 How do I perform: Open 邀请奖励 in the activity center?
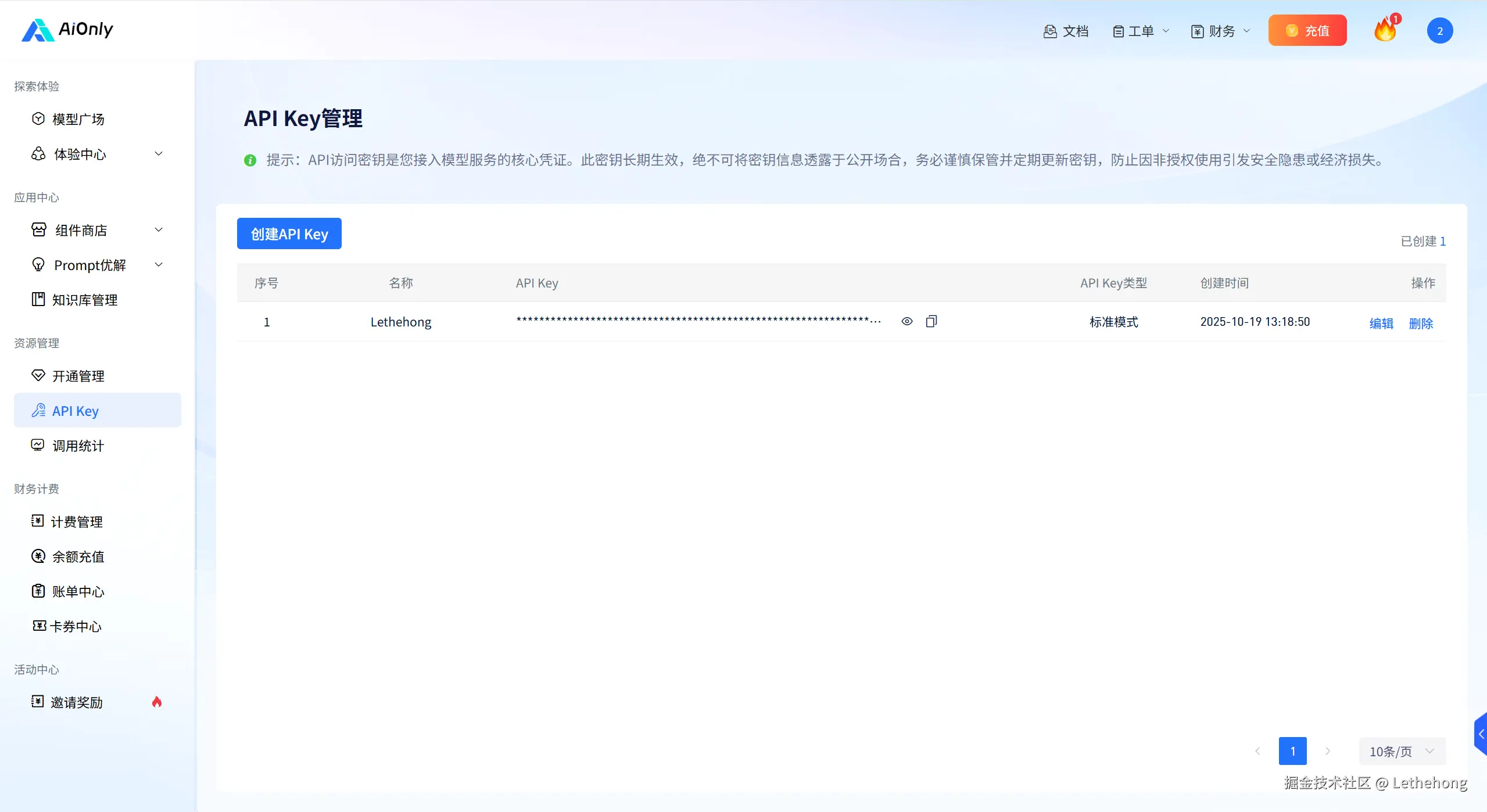click(76, 702)
